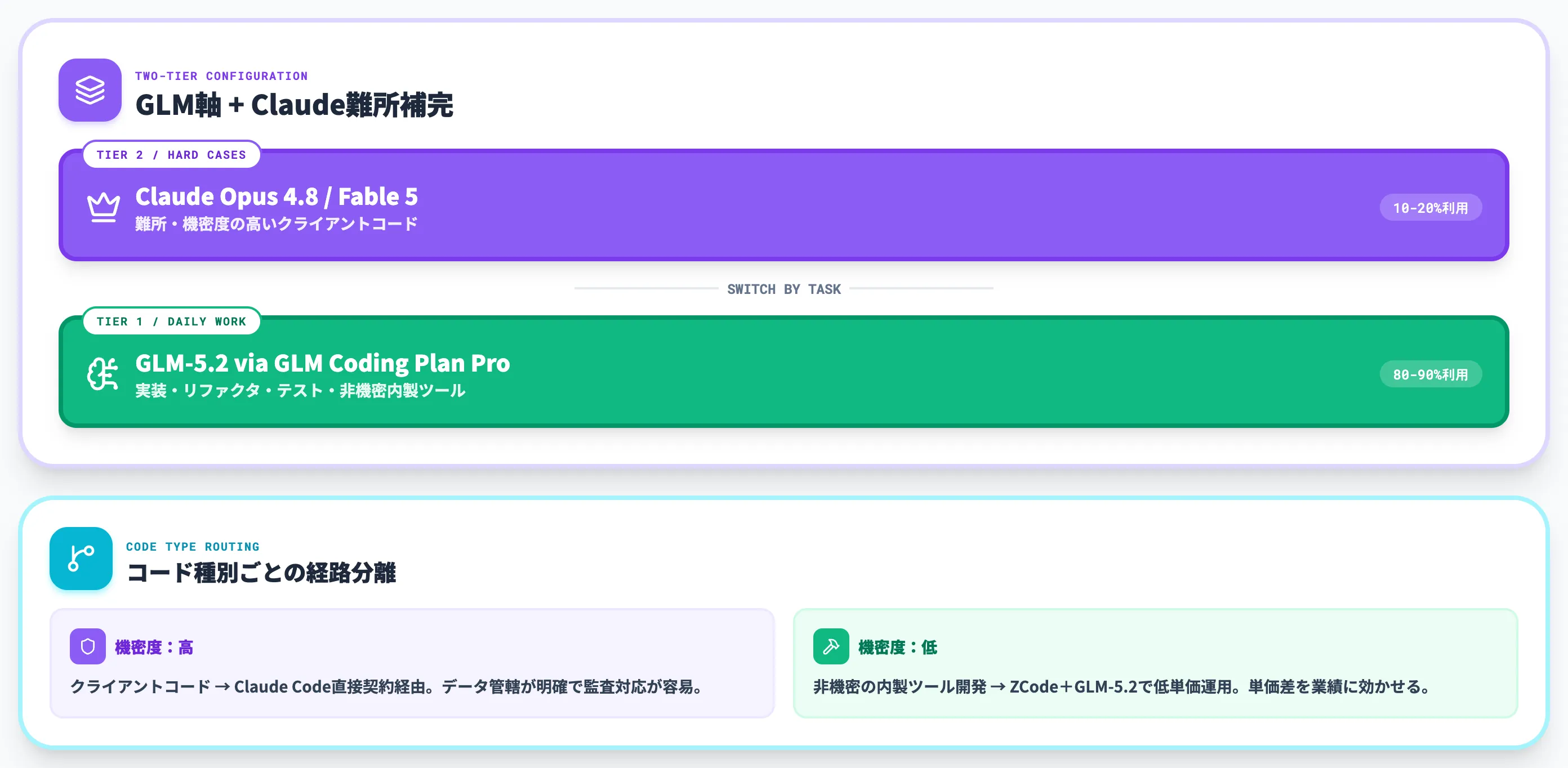Click the cyan git-branch routing icon

tap(81, 558)
